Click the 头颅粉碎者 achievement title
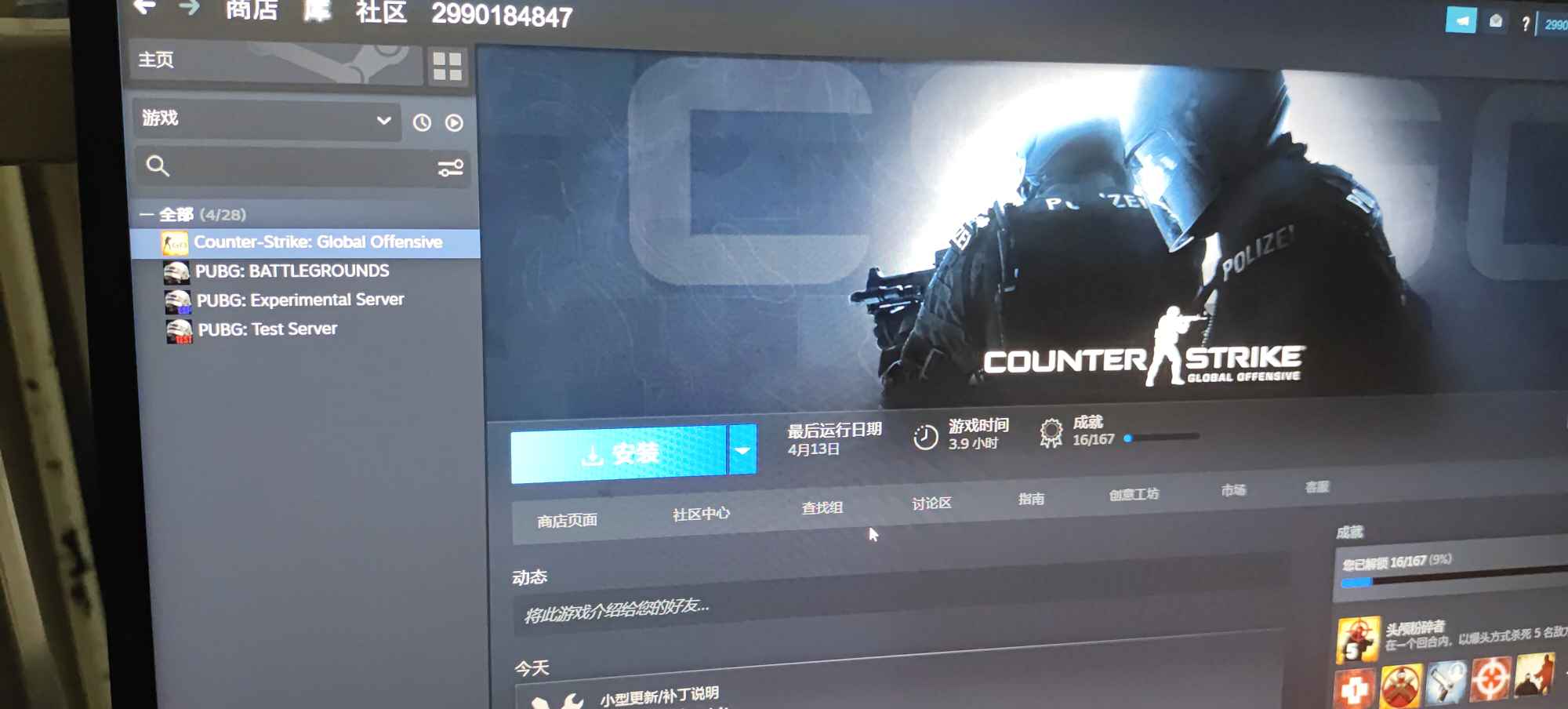This screenshot has height=709, width=1568. tap(1414, 628)
